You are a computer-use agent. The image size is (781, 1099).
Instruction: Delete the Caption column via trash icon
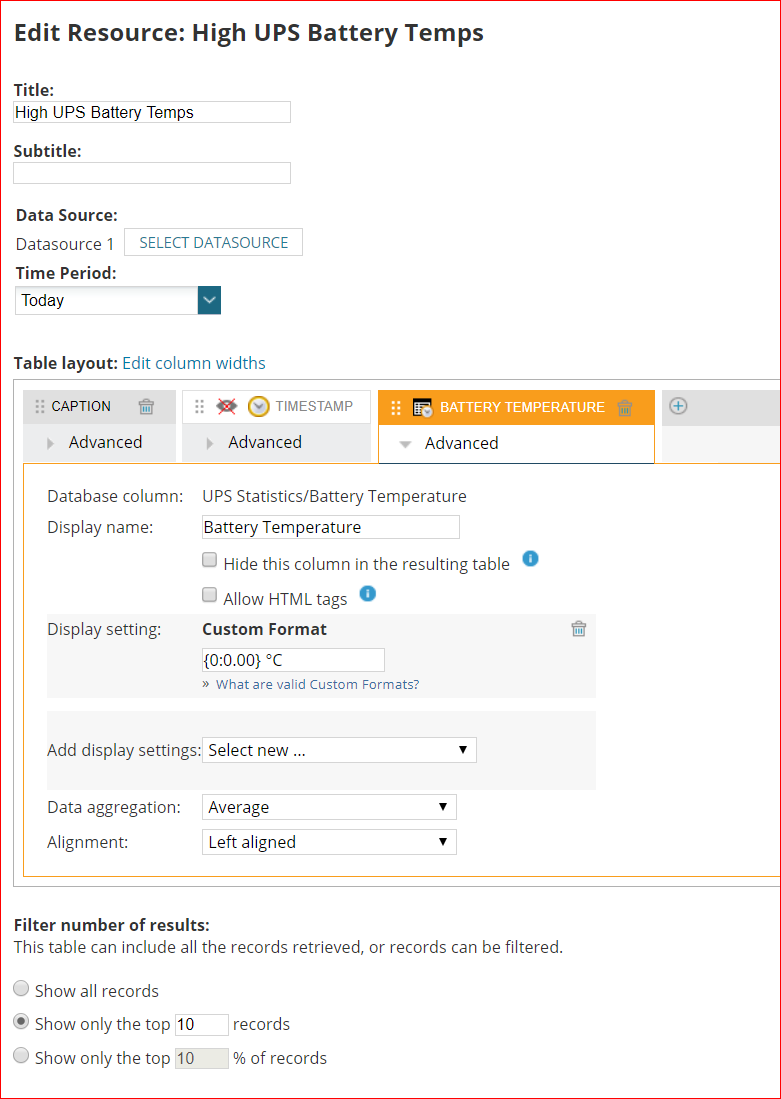click(146, 407)
